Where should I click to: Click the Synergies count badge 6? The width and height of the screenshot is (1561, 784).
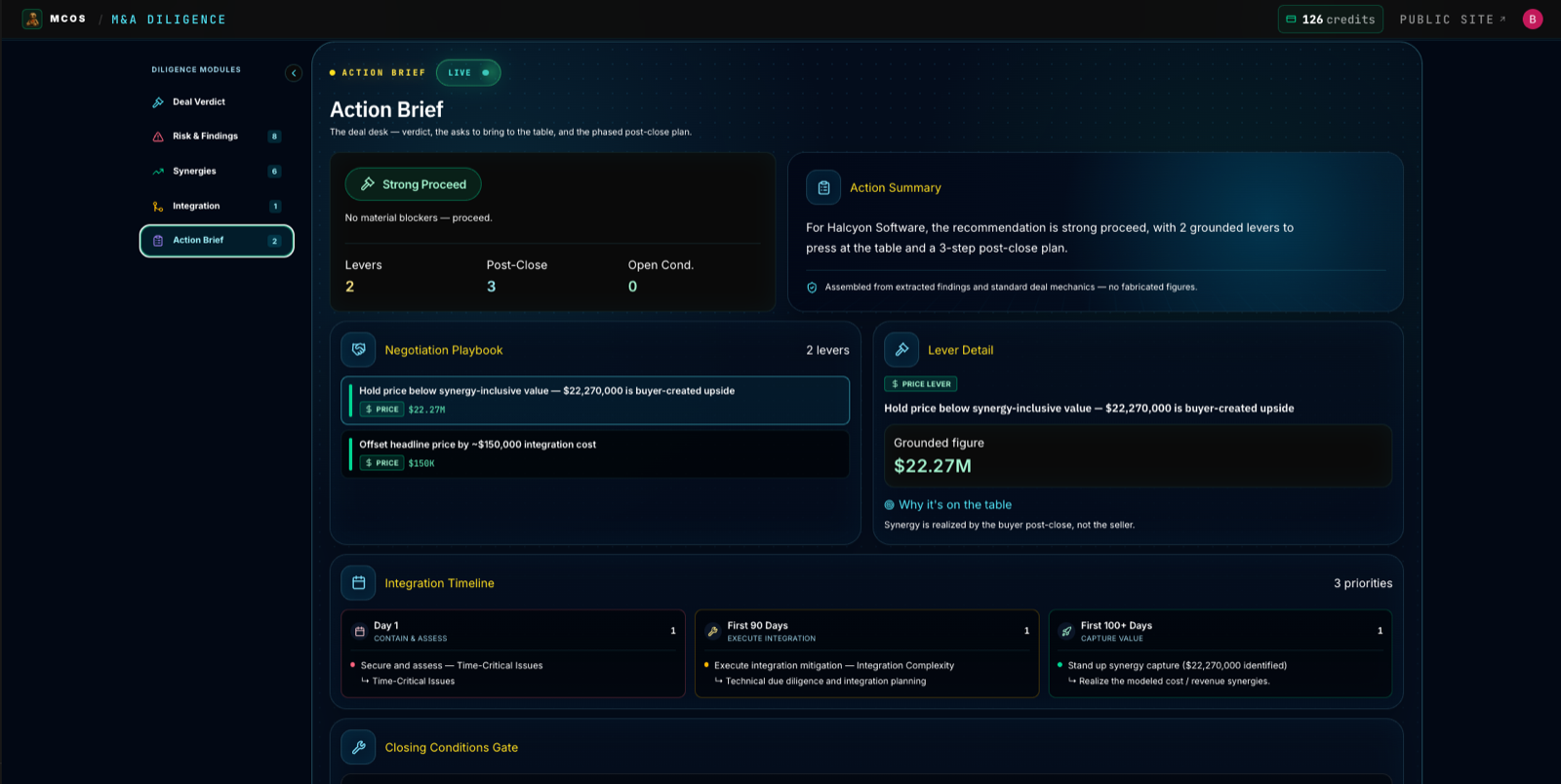click(274, 172)
